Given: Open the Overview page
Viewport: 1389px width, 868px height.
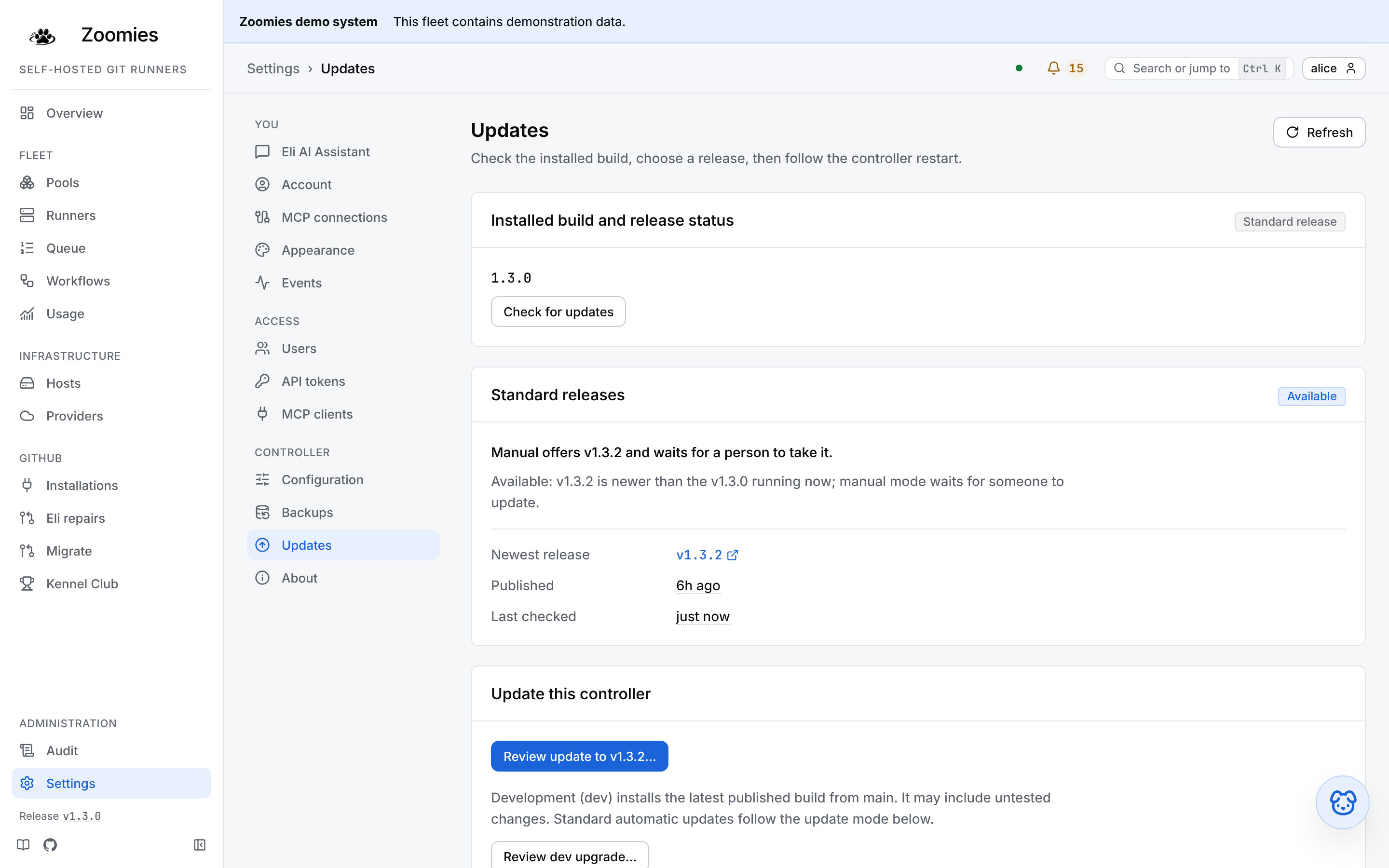Looking at the screenshot, I should (111, 113).
